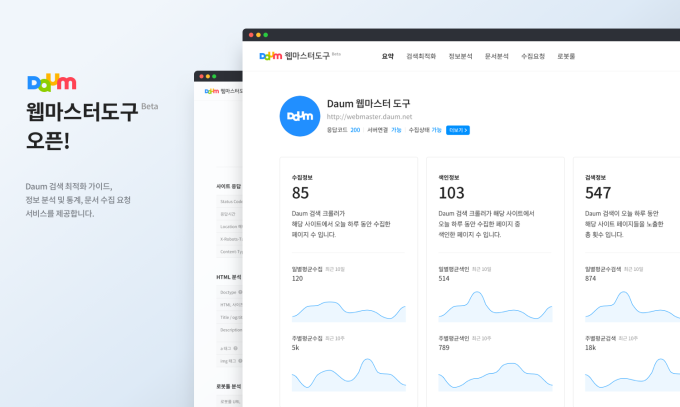Click the 수집정보 card heading
Viewport: 680px width, 407px height.
(x=302, y=177)
